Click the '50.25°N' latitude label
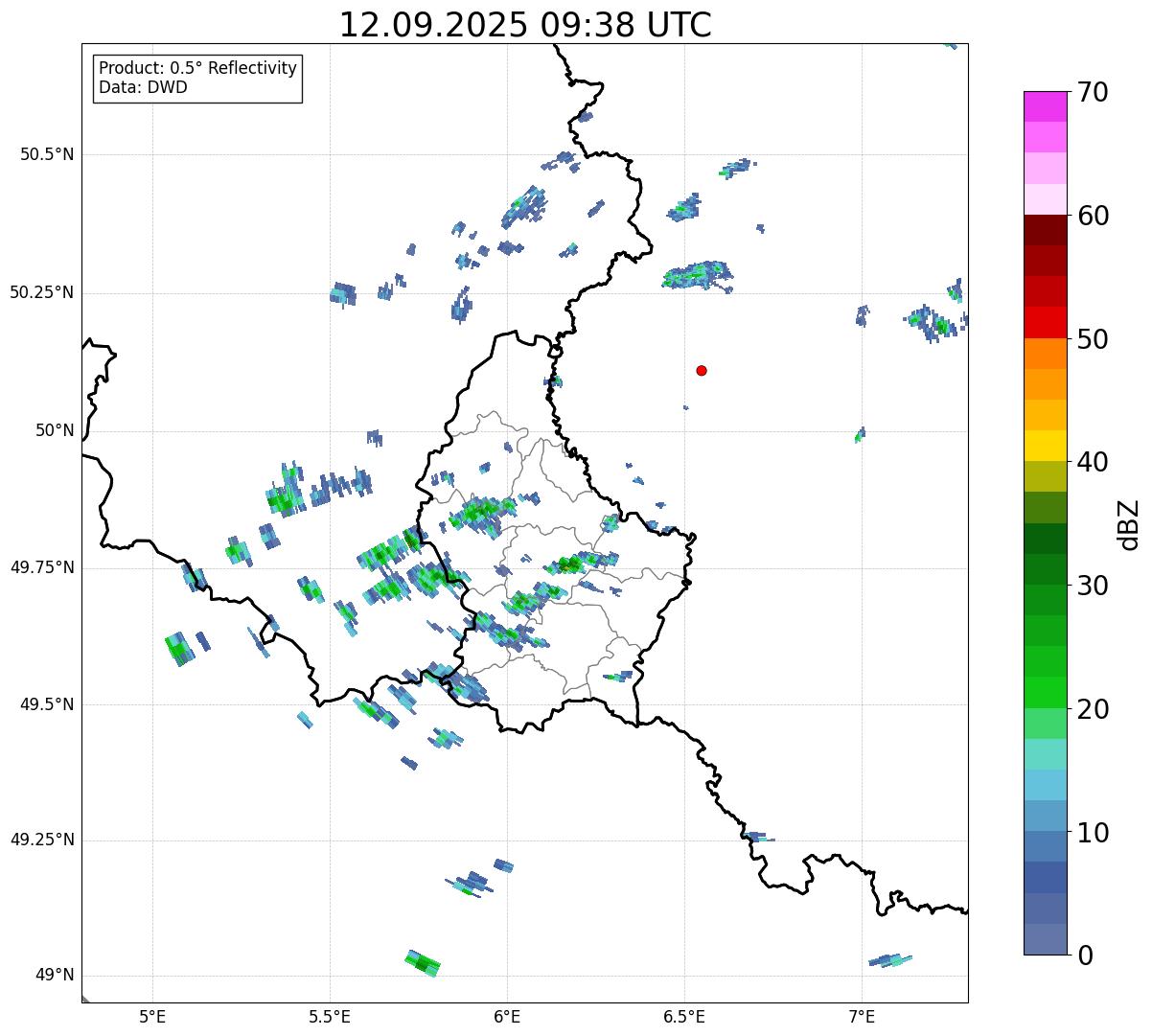Viewport: 1152px width, 1036px height. point(41,292)
